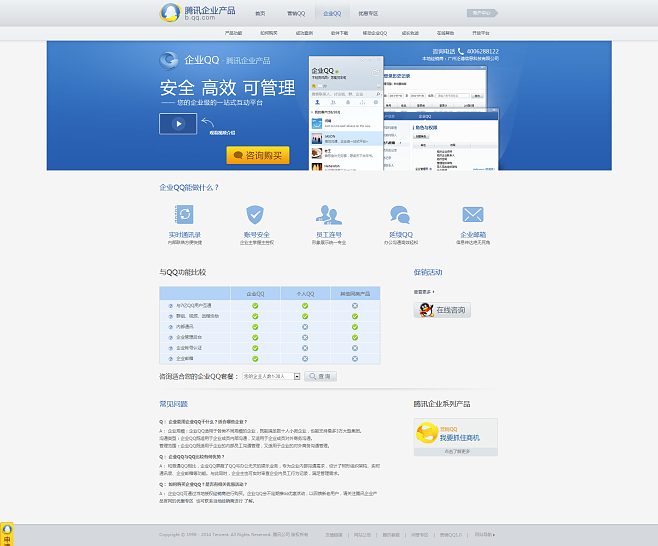Screen dimensions: 658x546
Task: Click 个人QQ cross mark in 内部通讯 row
Action: click(305, 327)
